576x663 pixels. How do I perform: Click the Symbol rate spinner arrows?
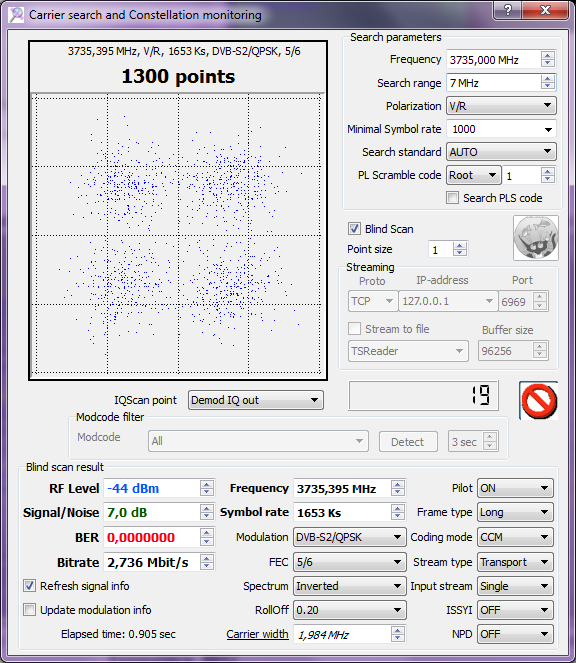point(398,512)
